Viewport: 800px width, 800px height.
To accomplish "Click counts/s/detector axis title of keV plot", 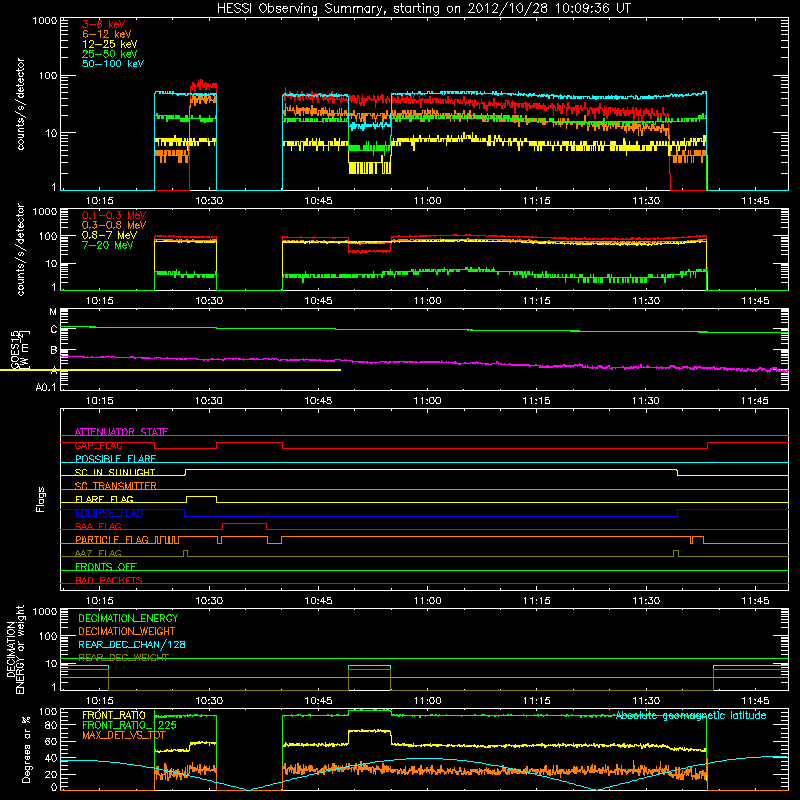I will [x=20, y=104].
